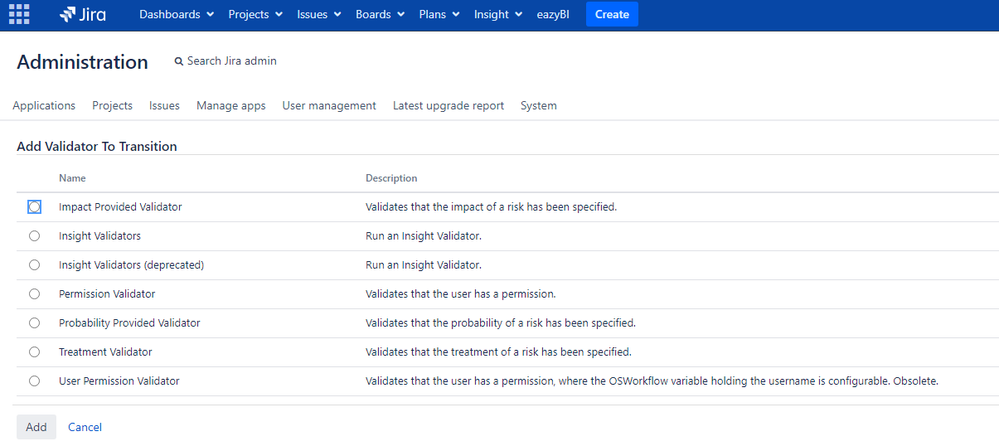
Task: Select Insight Validators radio button
Action: pos(34,236)
